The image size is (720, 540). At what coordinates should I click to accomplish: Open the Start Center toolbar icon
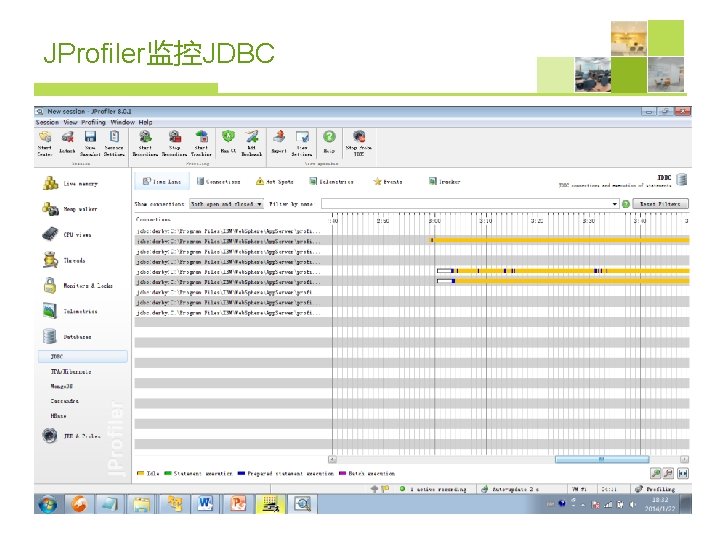45,143
